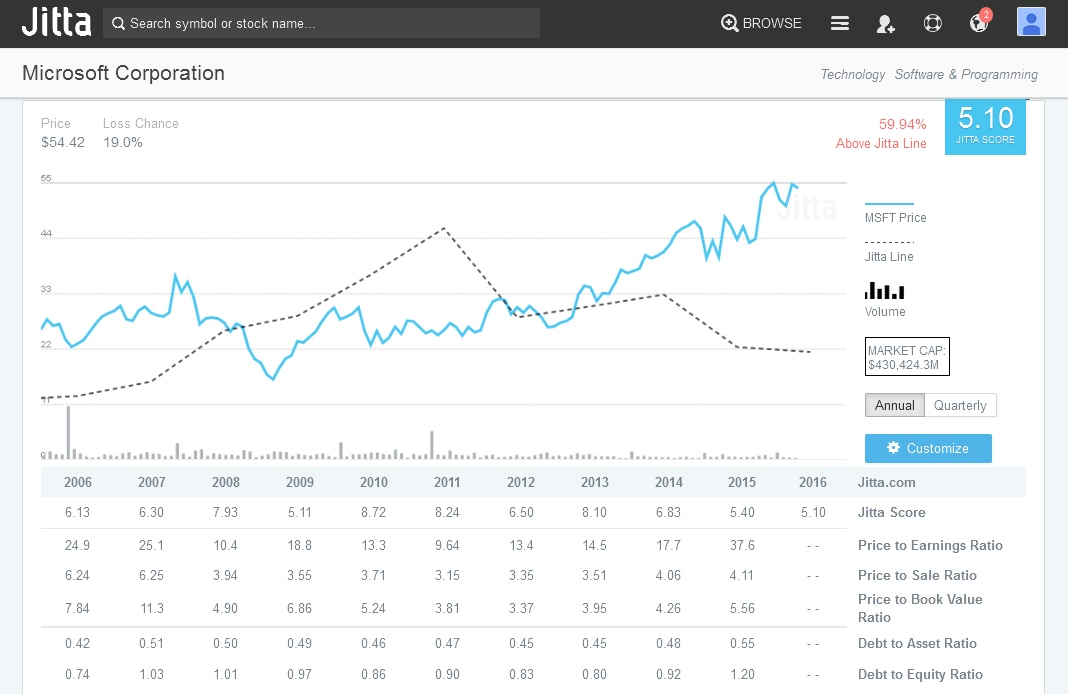This screenshot has height=694, width=1068.
Task: Toggle the MSFT Price legend entry
Action: coord(894,210)
